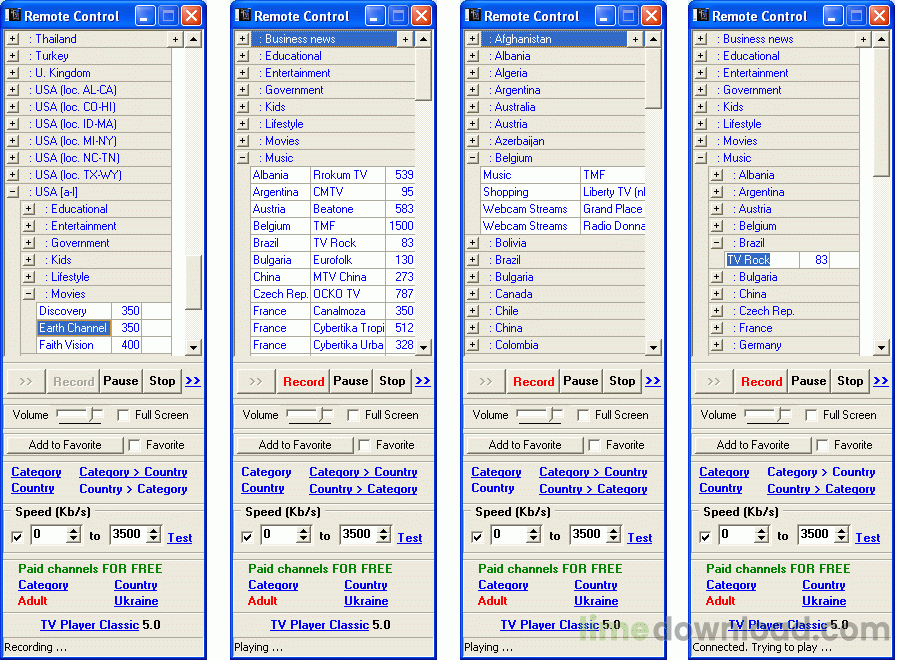Viewport: 897px width, 660px height.
Task: Enable Full Screen in the third window
Action: [583, 415]
